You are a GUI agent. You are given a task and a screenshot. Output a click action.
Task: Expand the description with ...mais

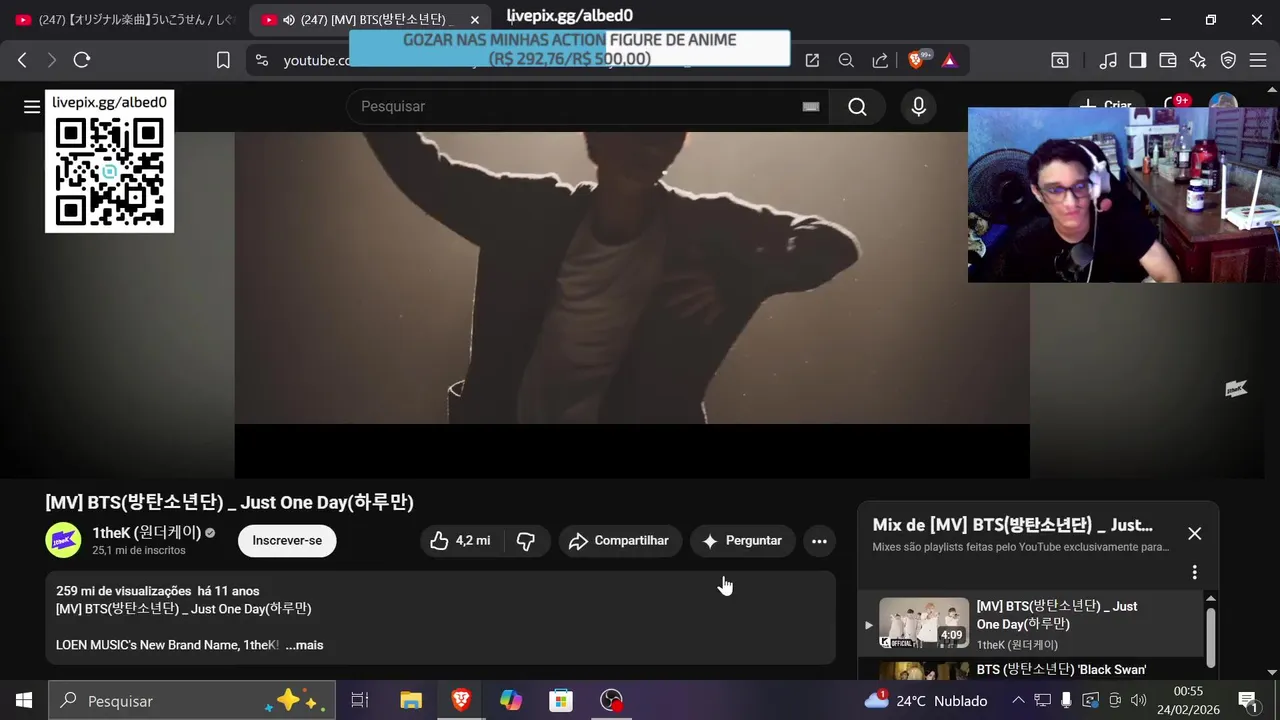click(304, 645)
